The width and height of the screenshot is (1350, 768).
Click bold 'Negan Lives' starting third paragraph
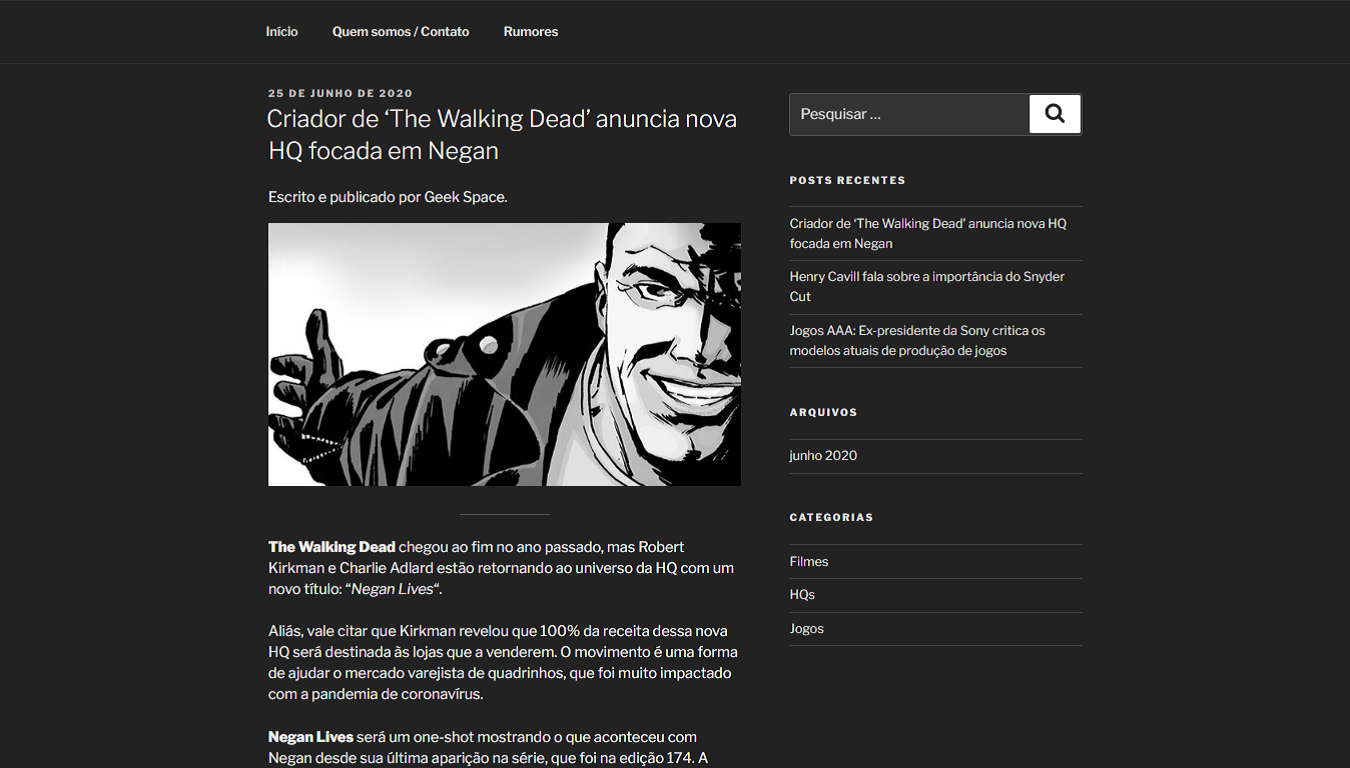click(x=311, y=737)
